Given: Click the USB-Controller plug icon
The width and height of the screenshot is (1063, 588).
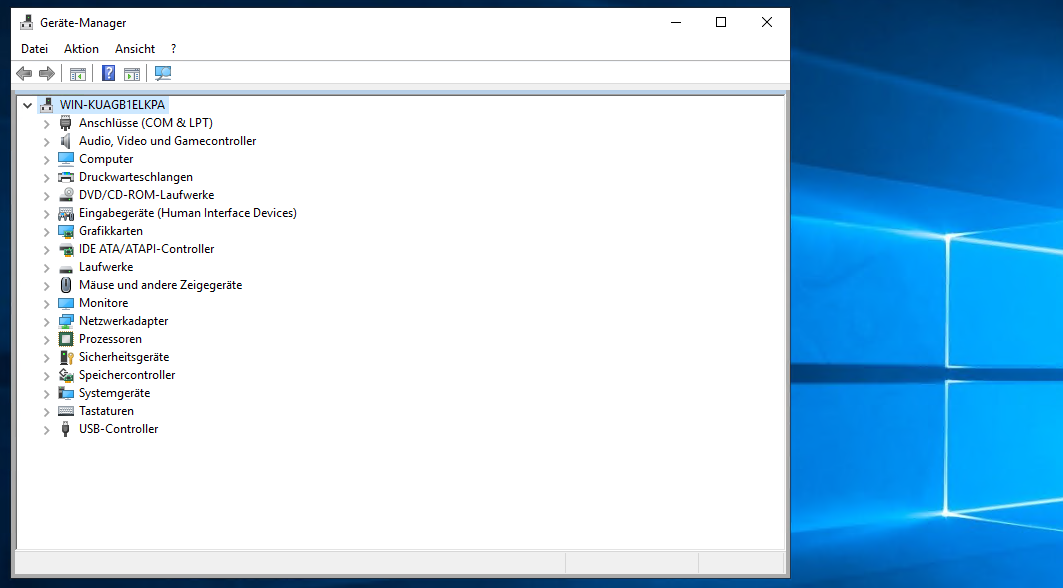Looking at the screenshot, I should (66, 429).
